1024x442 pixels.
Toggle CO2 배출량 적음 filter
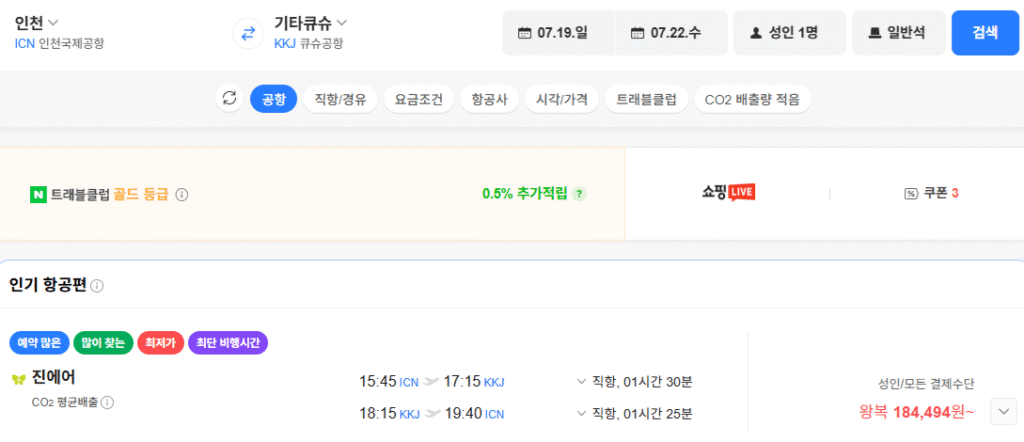point(752,99)
